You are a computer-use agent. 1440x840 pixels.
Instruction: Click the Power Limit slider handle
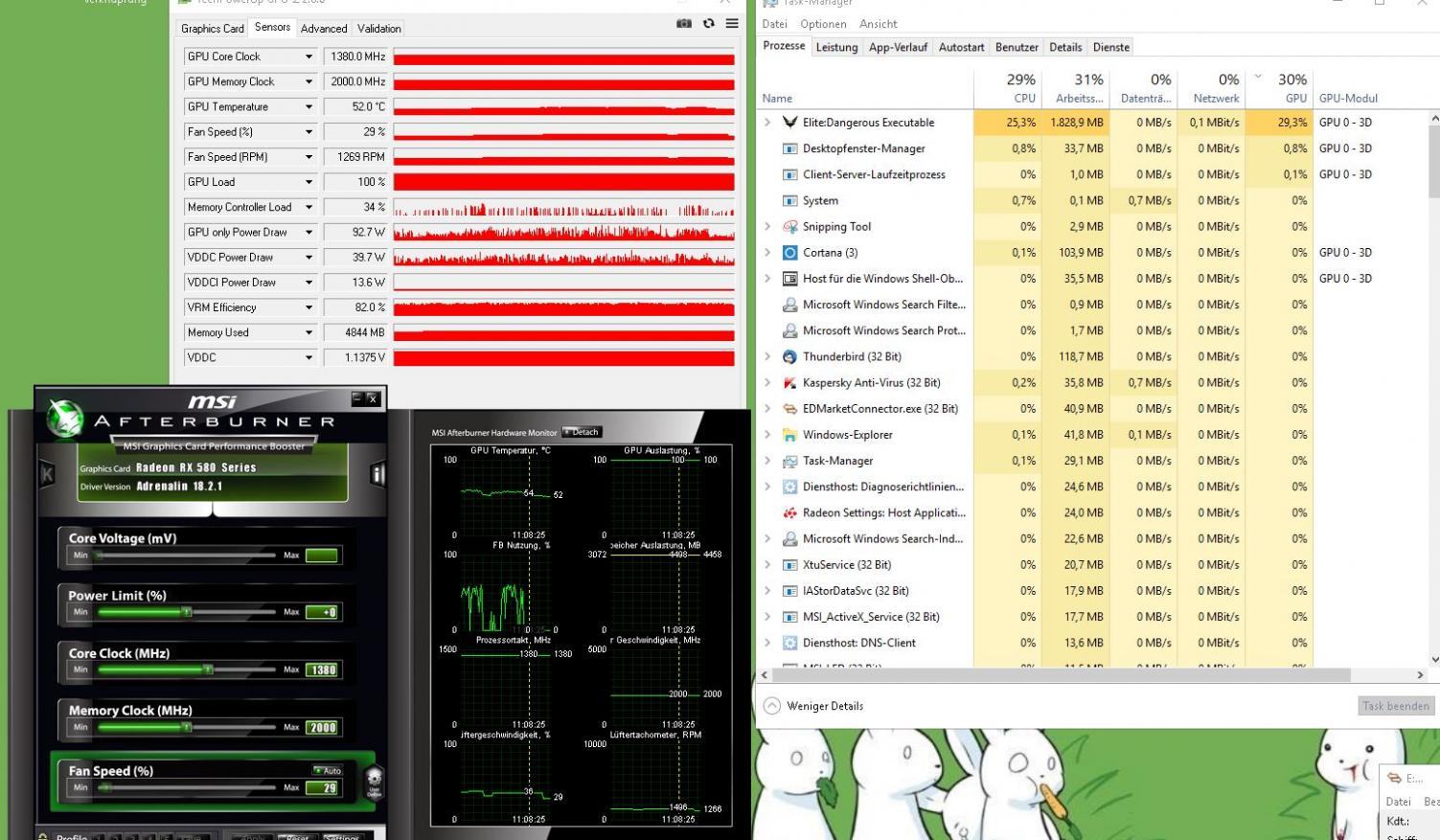(x=187, y=612)
